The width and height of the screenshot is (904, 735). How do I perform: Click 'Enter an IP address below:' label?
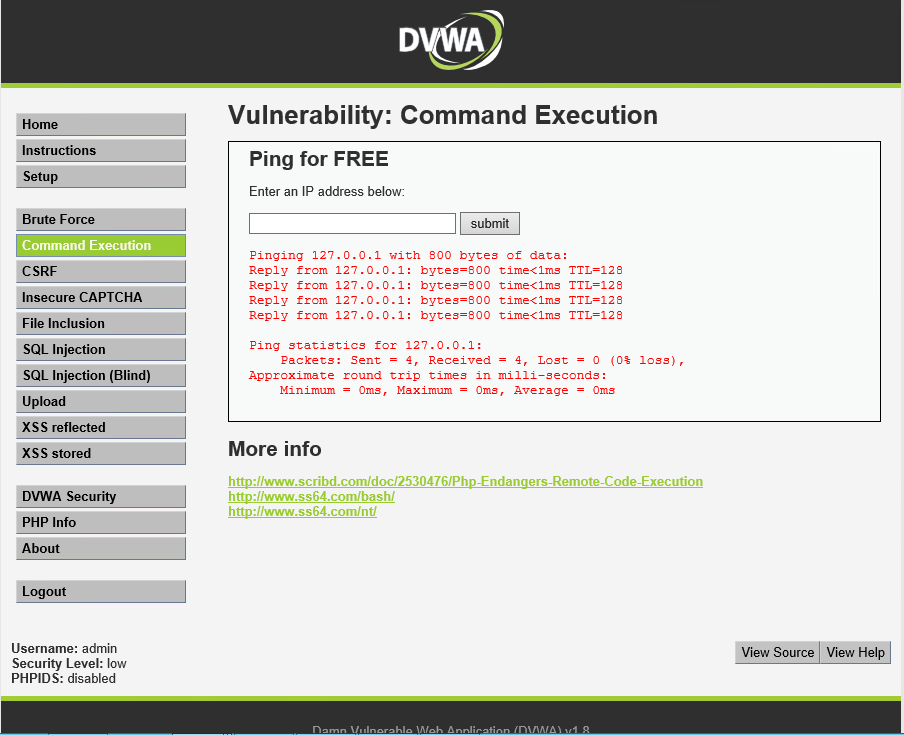click(327, 191)
